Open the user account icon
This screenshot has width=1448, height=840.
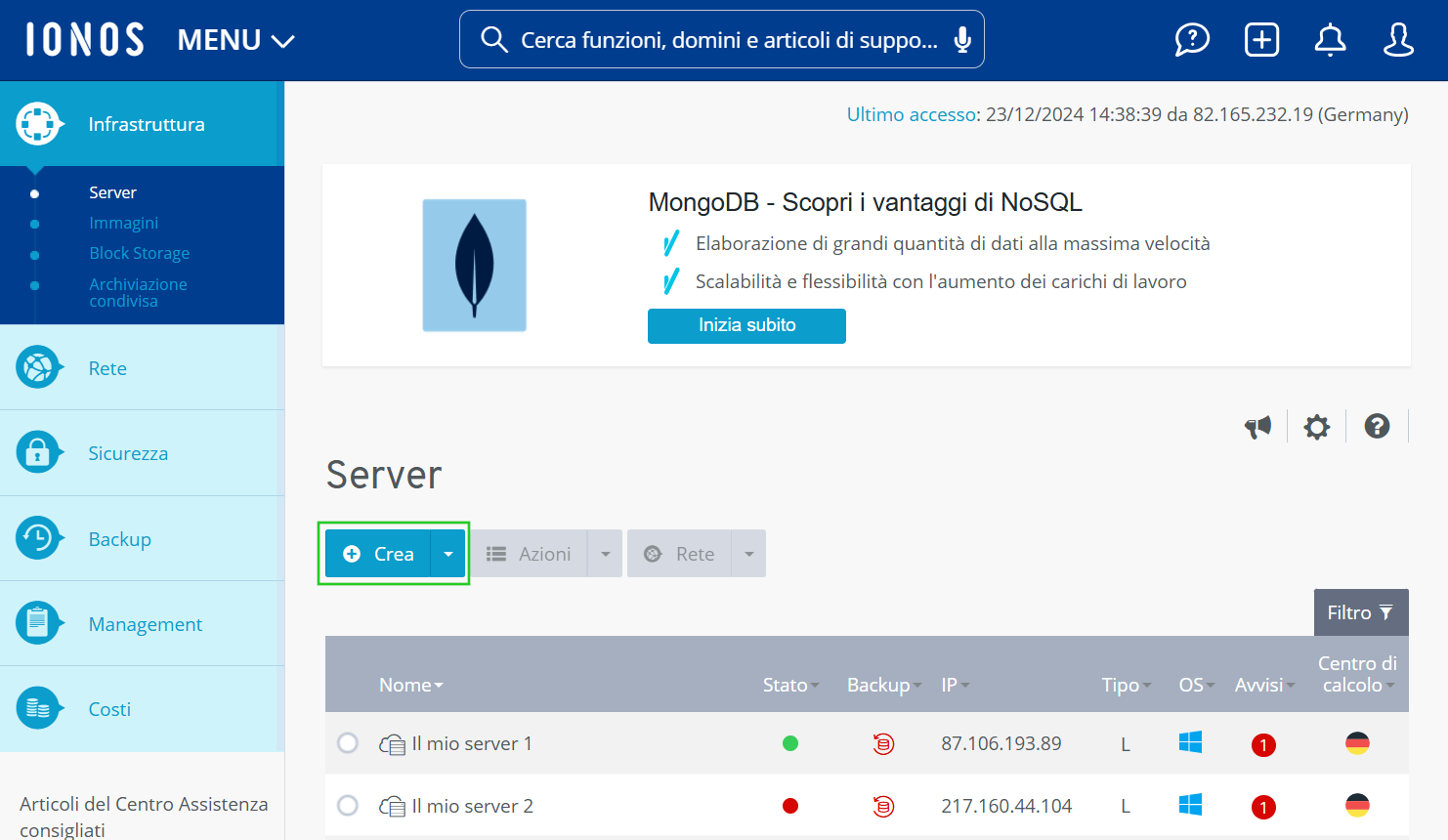coord(1398,40)
